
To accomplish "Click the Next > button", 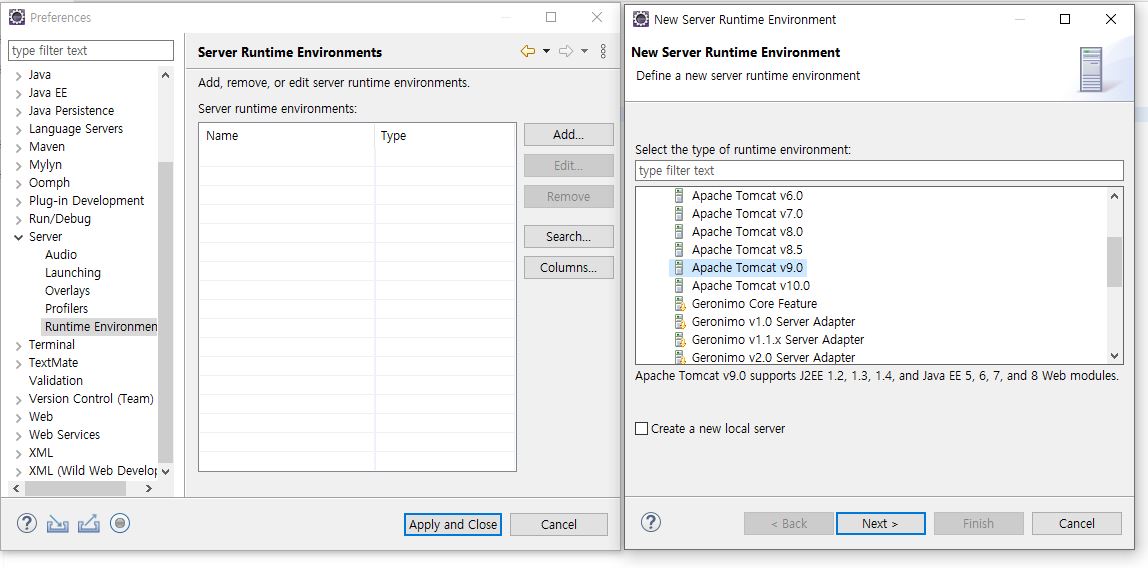I will click(880, 523).
